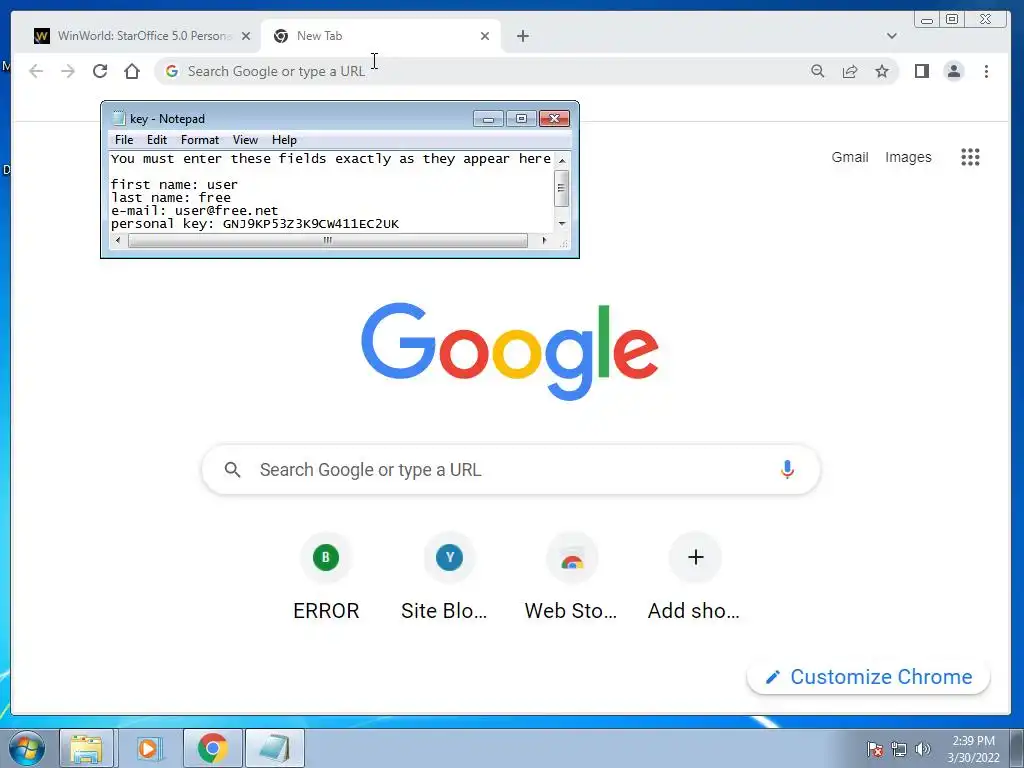Click the 'first name: user' line
This screenshot has width=1024, height=768.
click(174, 185)
